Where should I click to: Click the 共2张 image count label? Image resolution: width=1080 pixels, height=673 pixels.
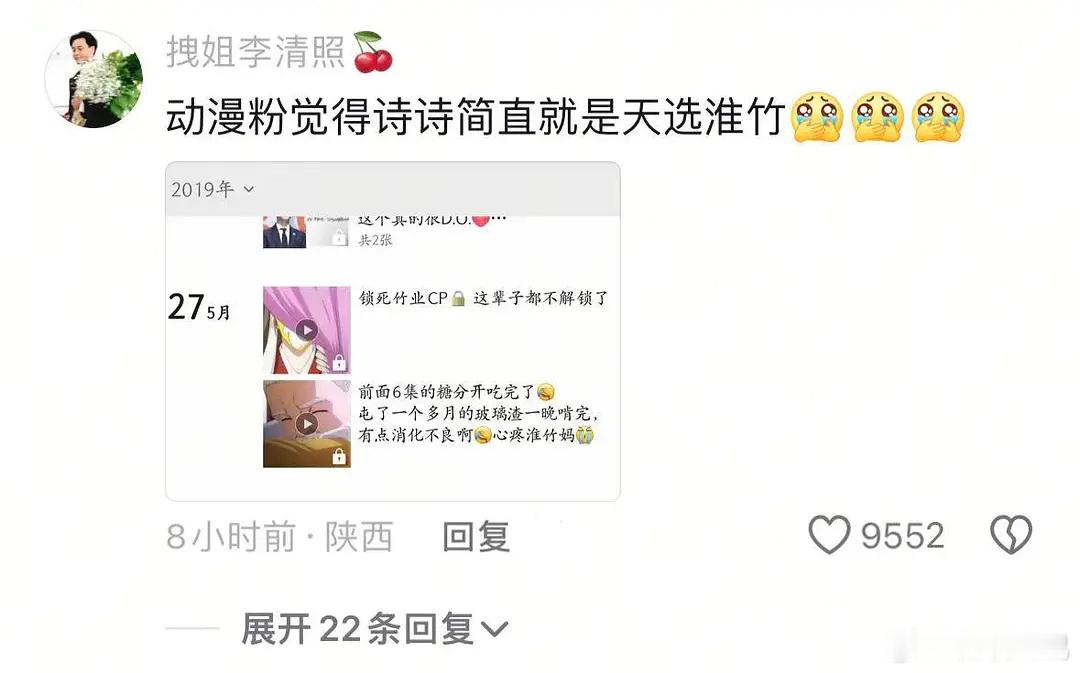(375, 240)
